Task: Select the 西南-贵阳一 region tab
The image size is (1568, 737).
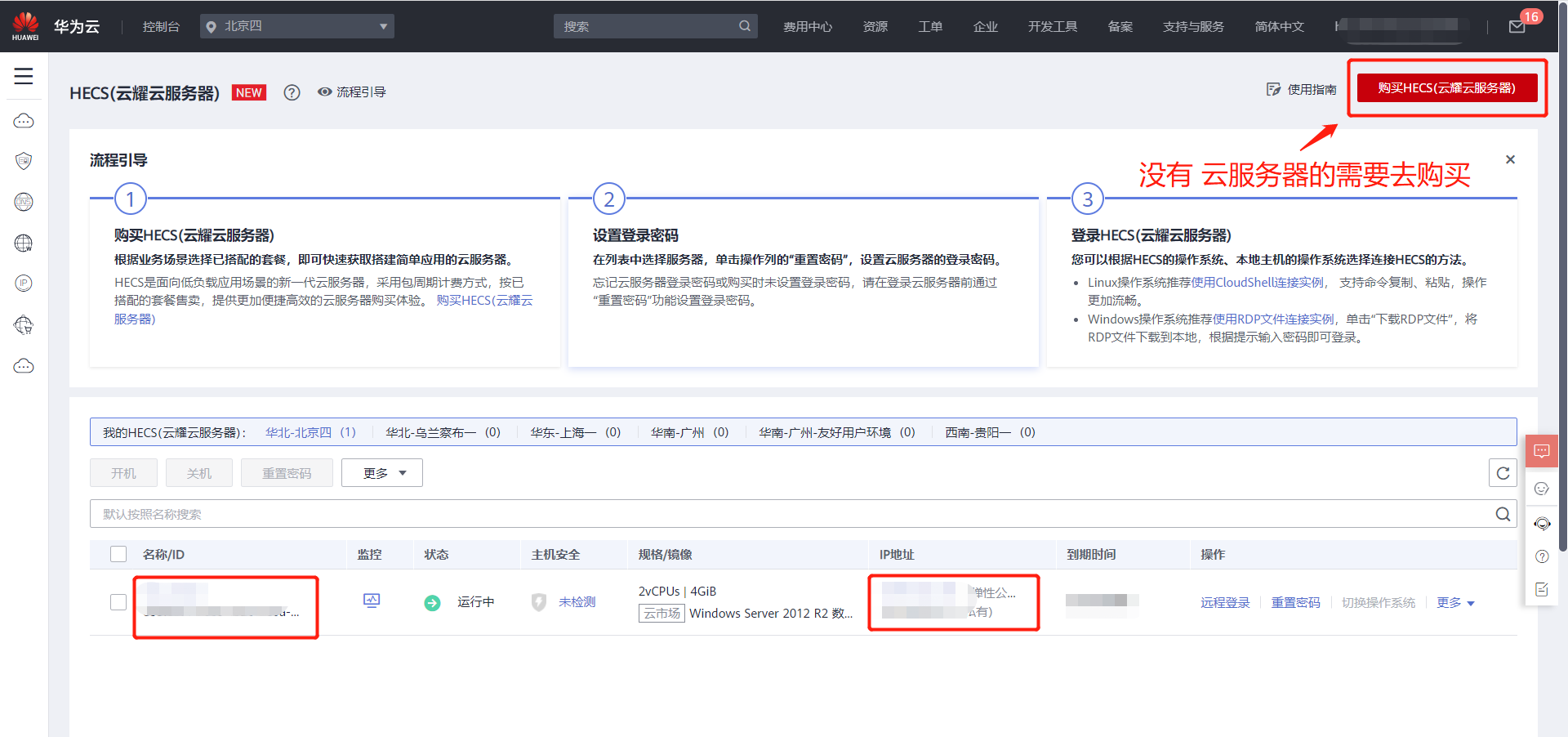Action: (x=990, y=432)
